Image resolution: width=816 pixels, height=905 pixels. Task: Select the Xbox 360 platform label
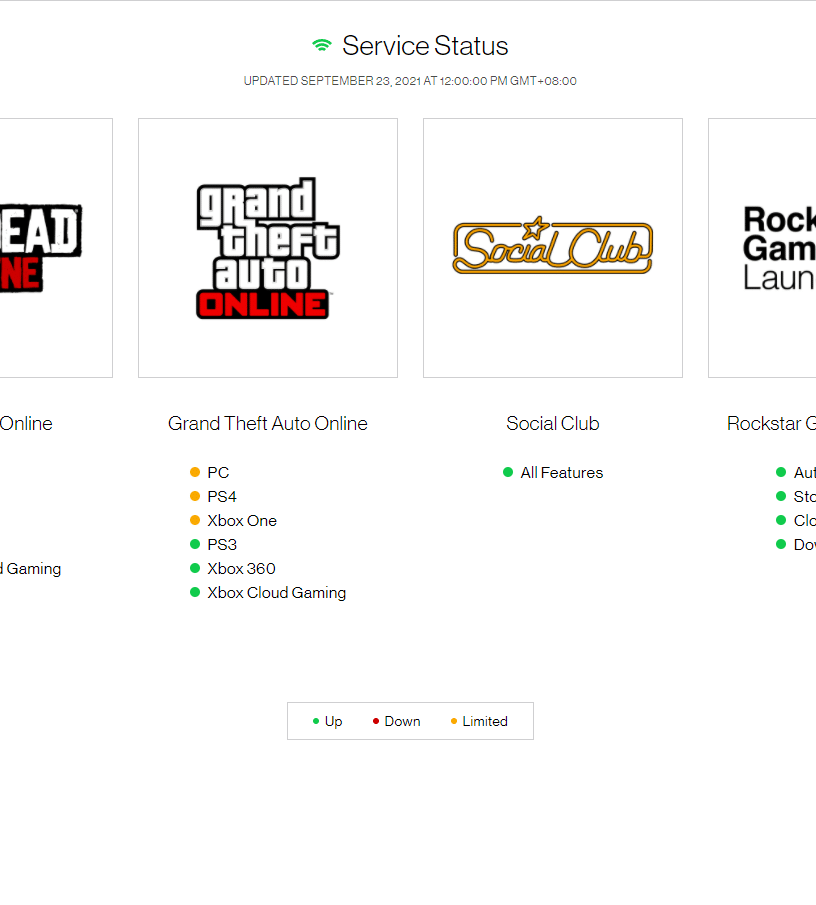tap(242, 569)
